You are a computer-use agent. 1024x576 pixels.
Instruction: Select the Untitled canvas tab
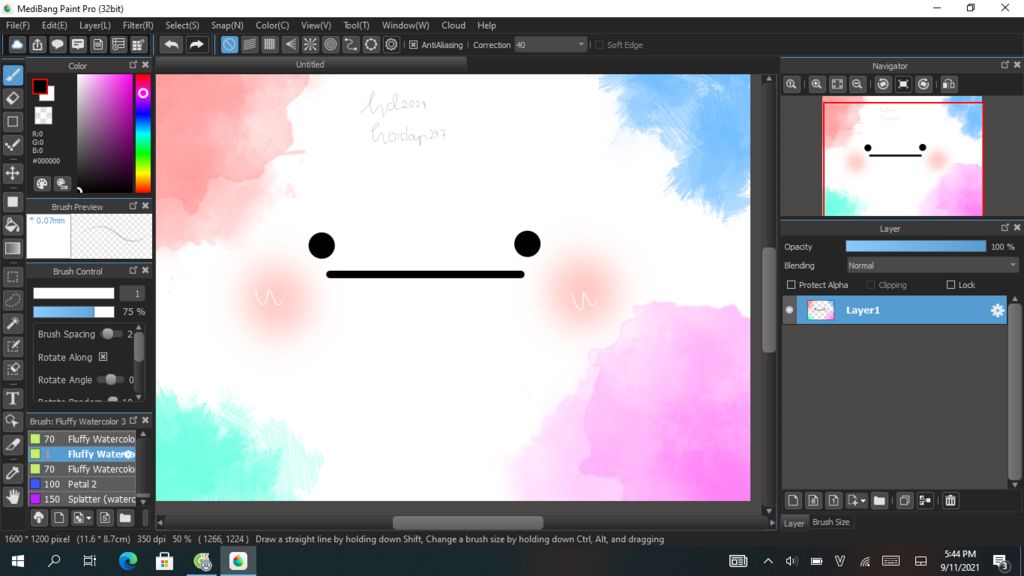point(310,65)
